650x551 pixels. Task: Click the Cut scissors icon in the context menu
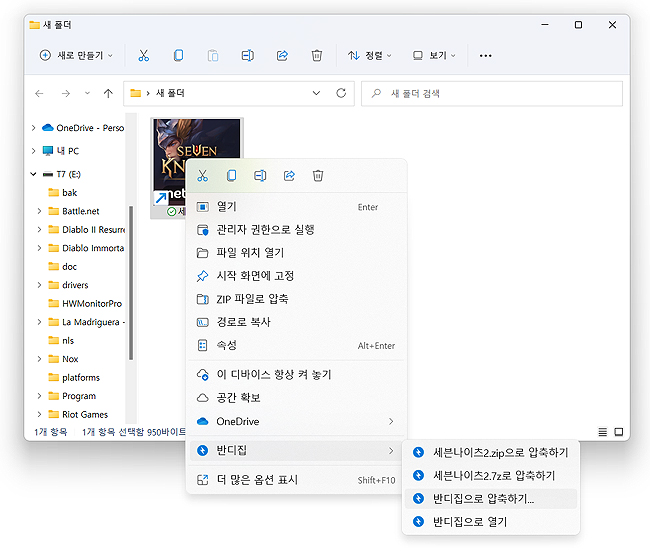click(202, 176)
